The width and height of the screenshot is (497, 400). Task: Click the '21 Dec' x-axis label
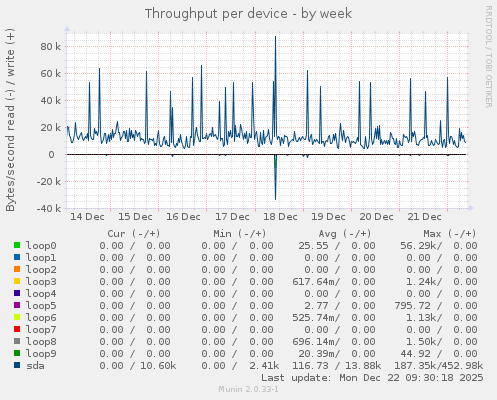424,217
